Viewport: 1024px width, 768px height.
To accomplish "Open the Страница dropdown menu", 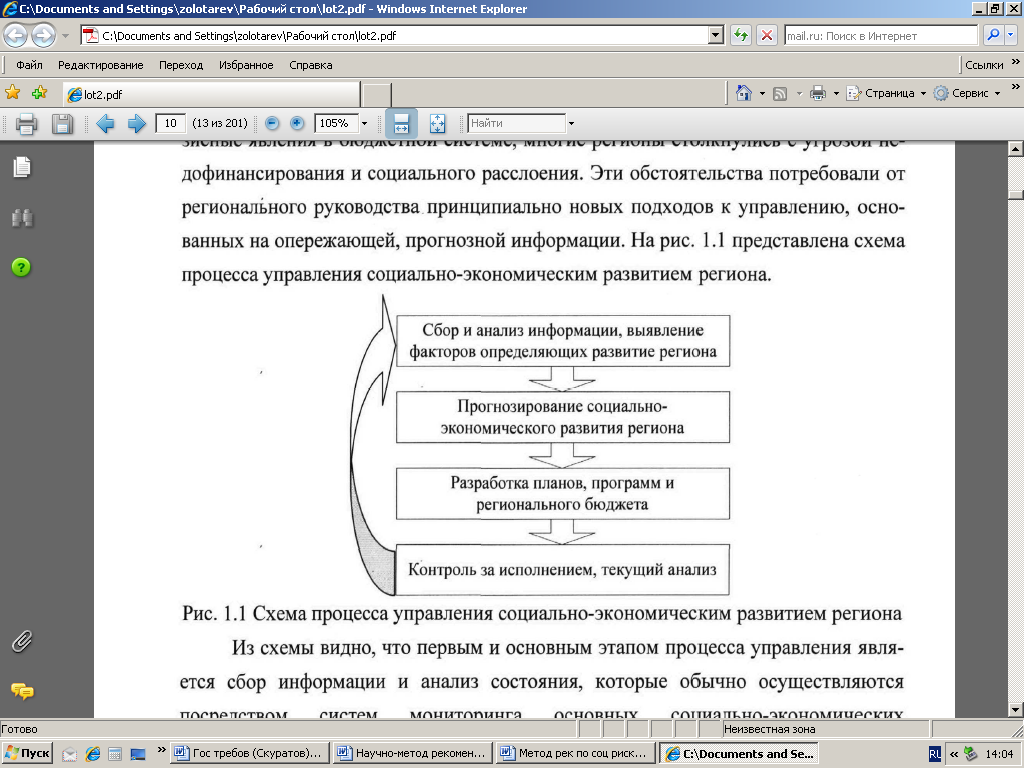I will point(886,93).
